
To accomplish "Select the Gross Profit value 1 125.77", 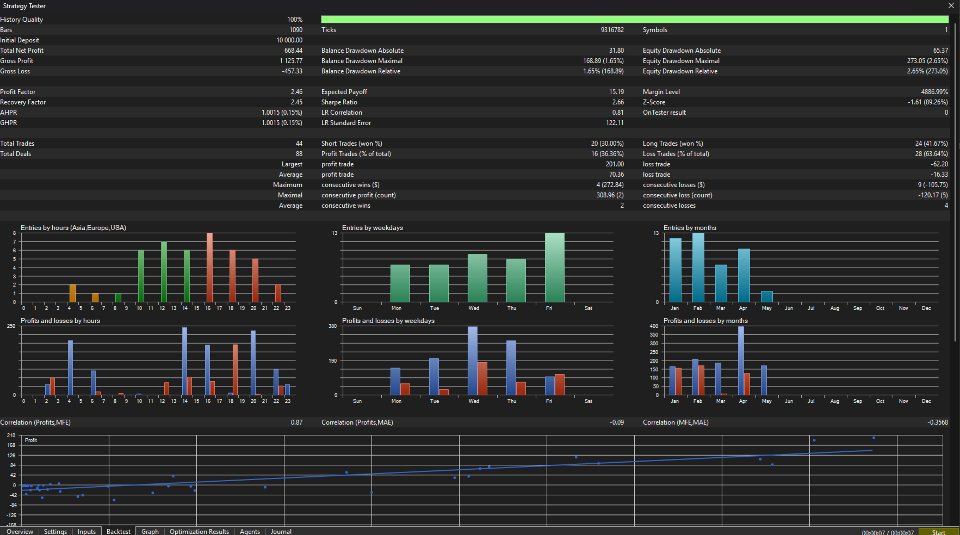I will pyautogui.click(x=291, y=61).
